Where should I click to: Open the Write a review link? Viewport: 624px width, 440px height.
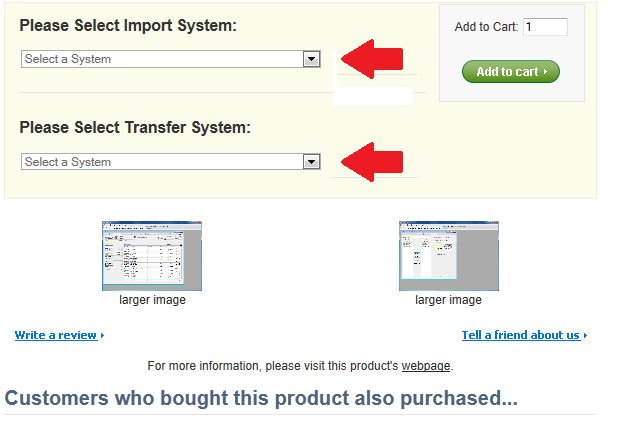pyautogui.click(x=56, y=335)
